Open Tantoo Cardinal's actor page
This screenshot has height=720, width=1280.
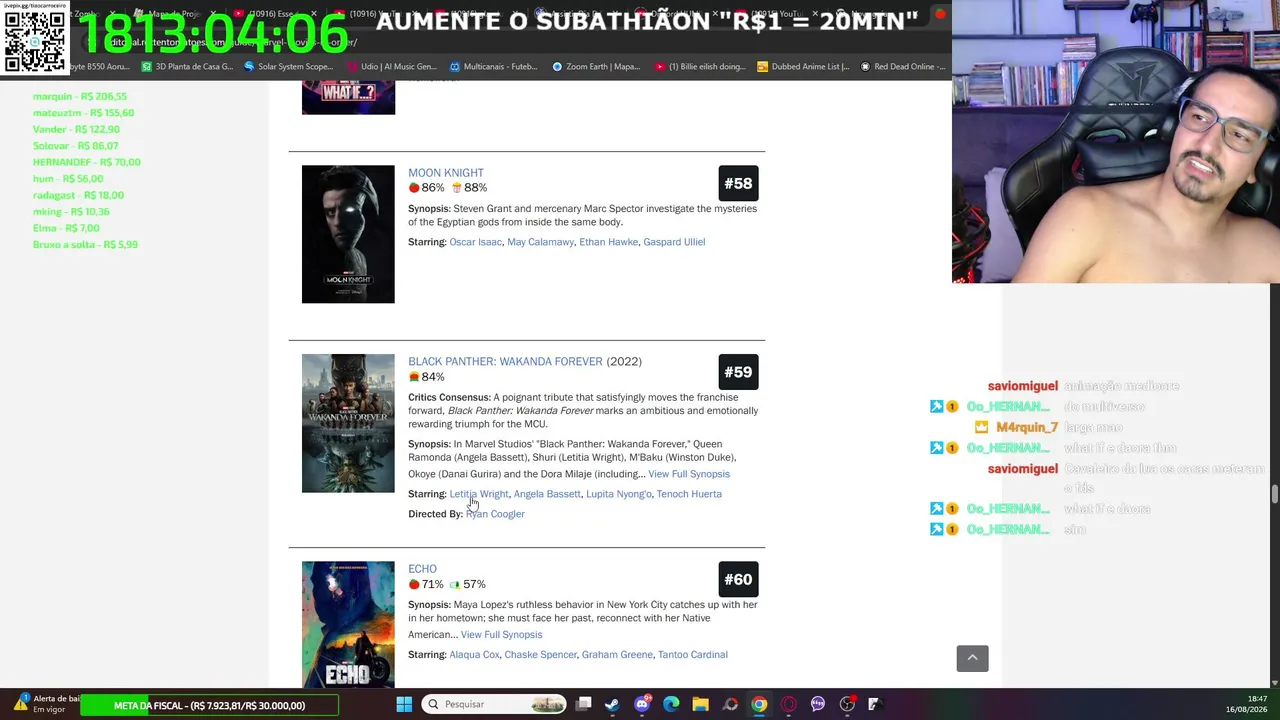click(693, 655)
